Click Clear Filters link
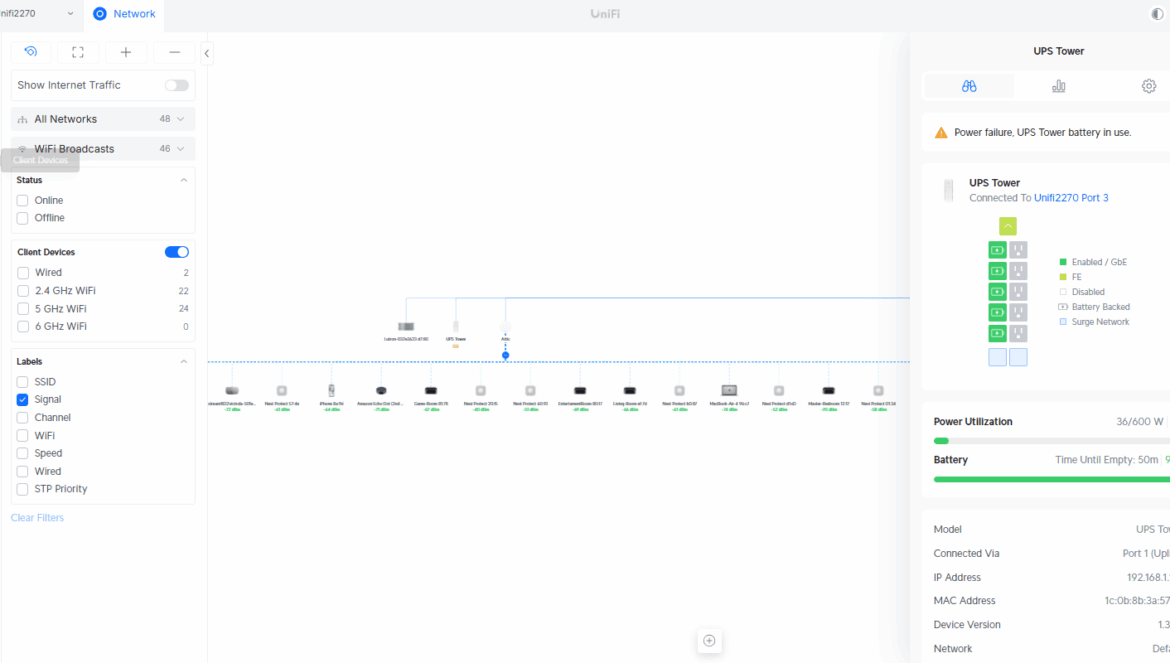1170x663 pixels. click(37, 518)
